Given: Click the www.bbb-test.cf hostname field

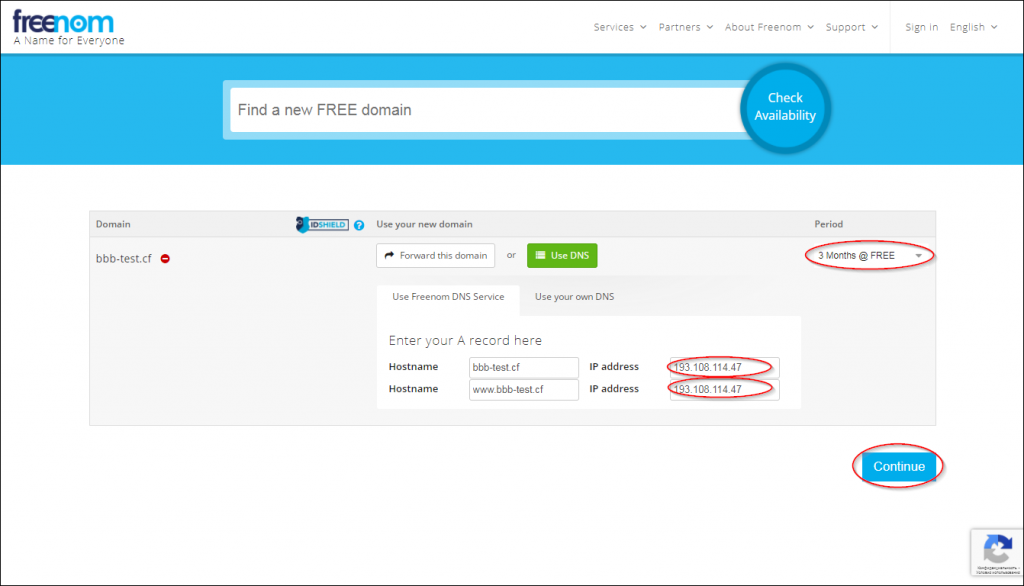Looking at the screenshot, I should (x=524, y=389).
